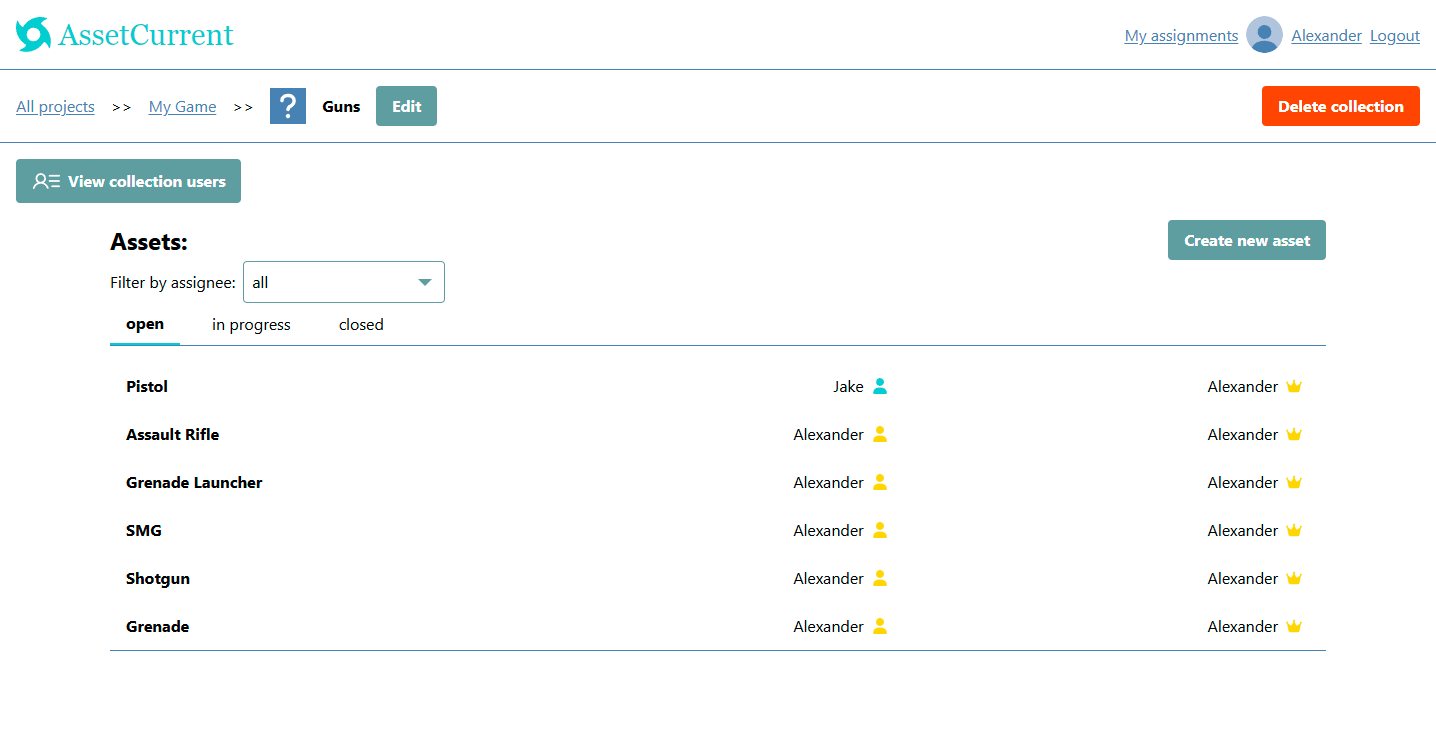This screenshot has height=754, width=1436.
Task: Switch to the open tab
Action: click(x=145, y=324)
